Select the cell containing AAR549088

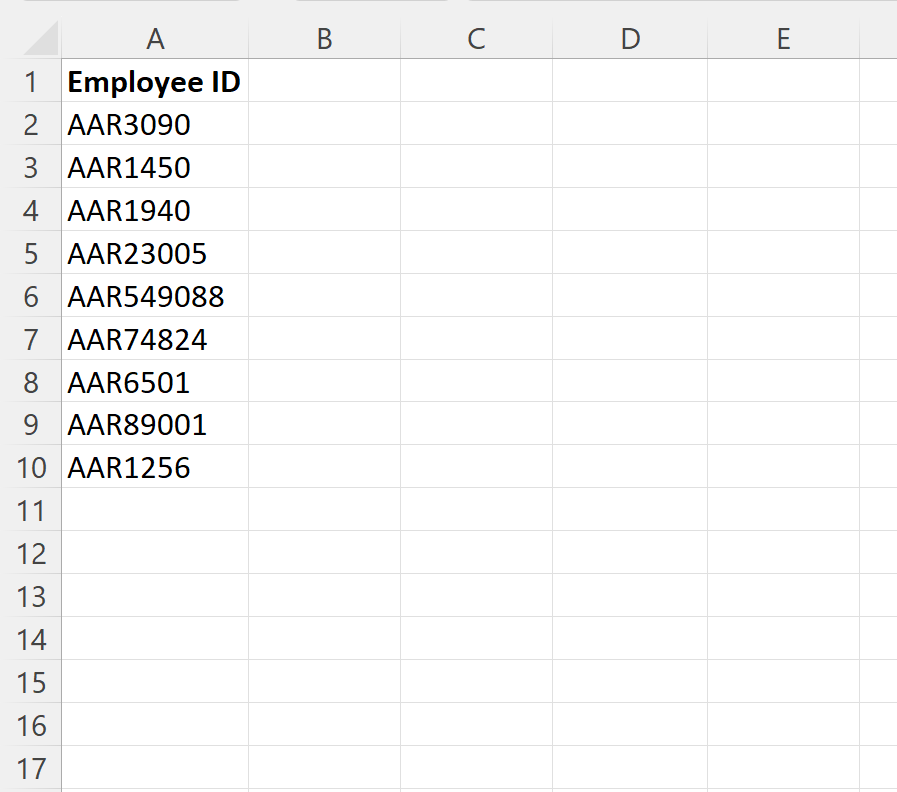(156, 296)
